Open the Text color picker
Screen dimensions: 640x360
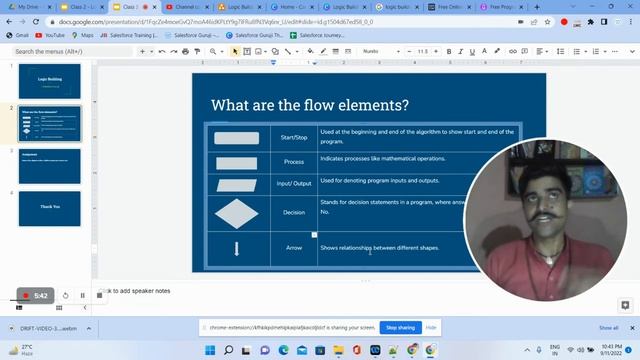484,51
